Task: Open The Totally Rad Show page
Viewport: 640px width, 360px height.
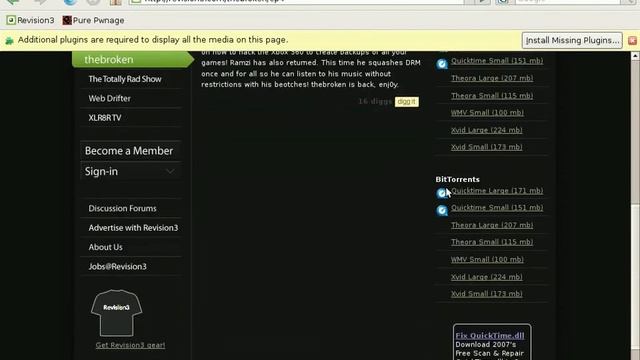Action: [125, 79]
